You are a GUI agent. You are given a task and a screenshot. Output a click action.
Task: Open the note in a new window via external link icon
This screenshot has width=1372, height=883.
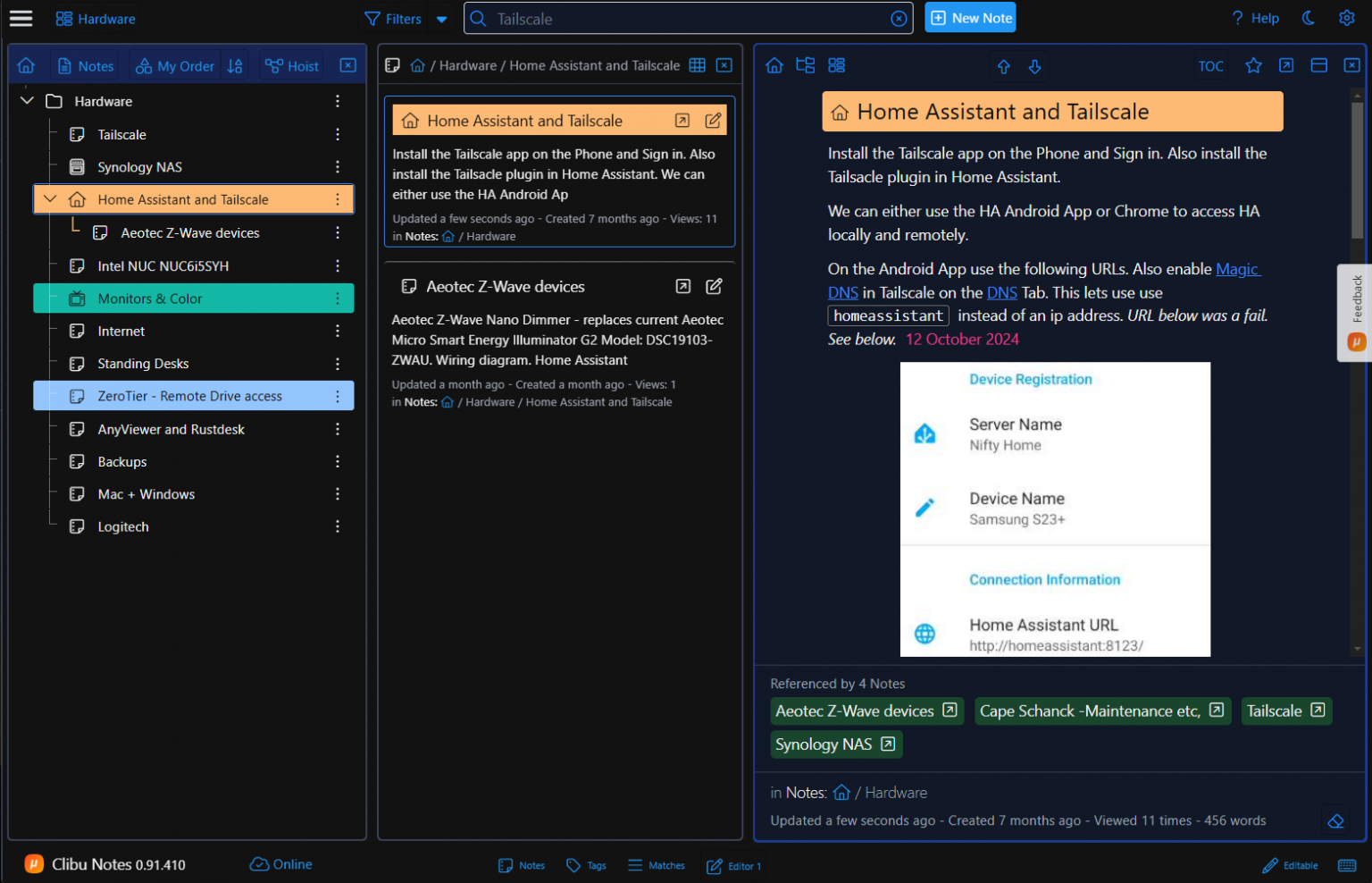click(x=1286, y=65)
